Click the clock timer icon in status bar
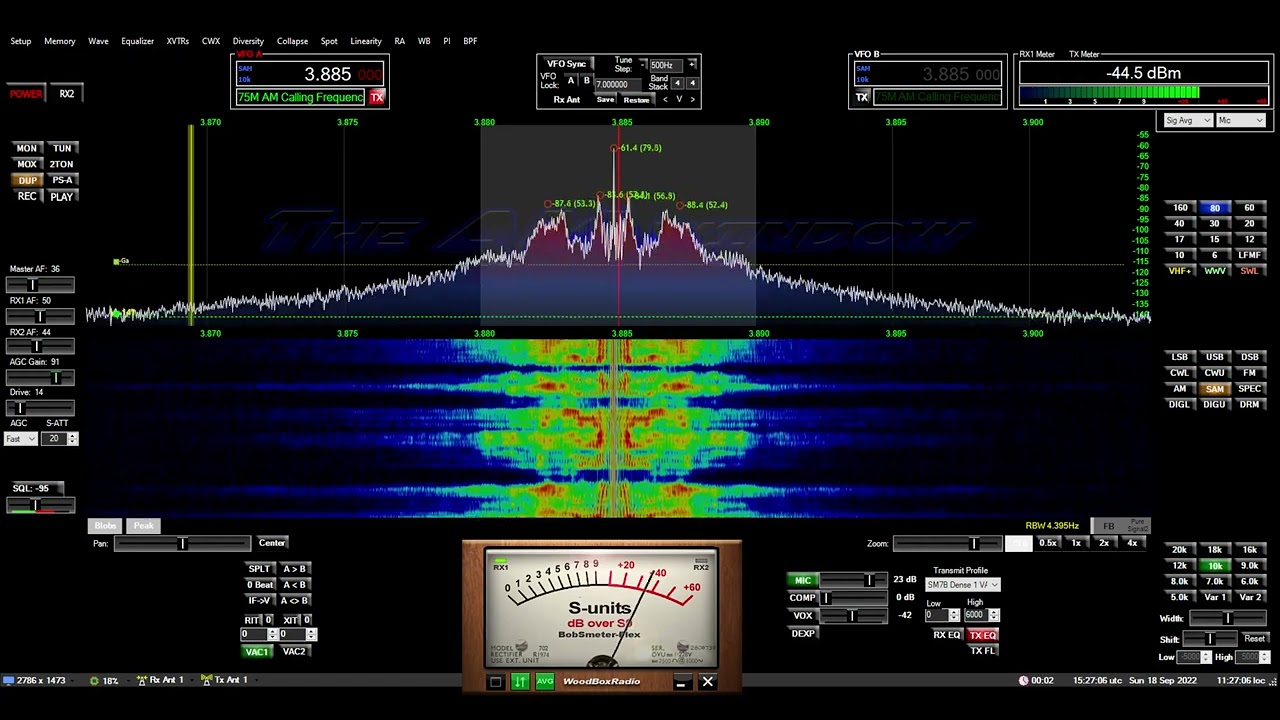The height and width of the screenshot is (720, 1280). [1023, 681]
